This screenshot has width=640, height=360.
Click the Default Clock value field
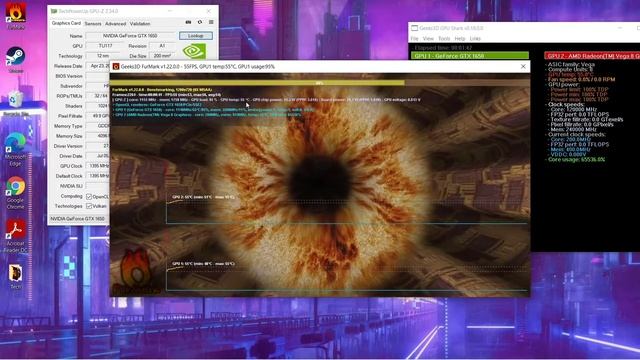[x=98, y=176]
